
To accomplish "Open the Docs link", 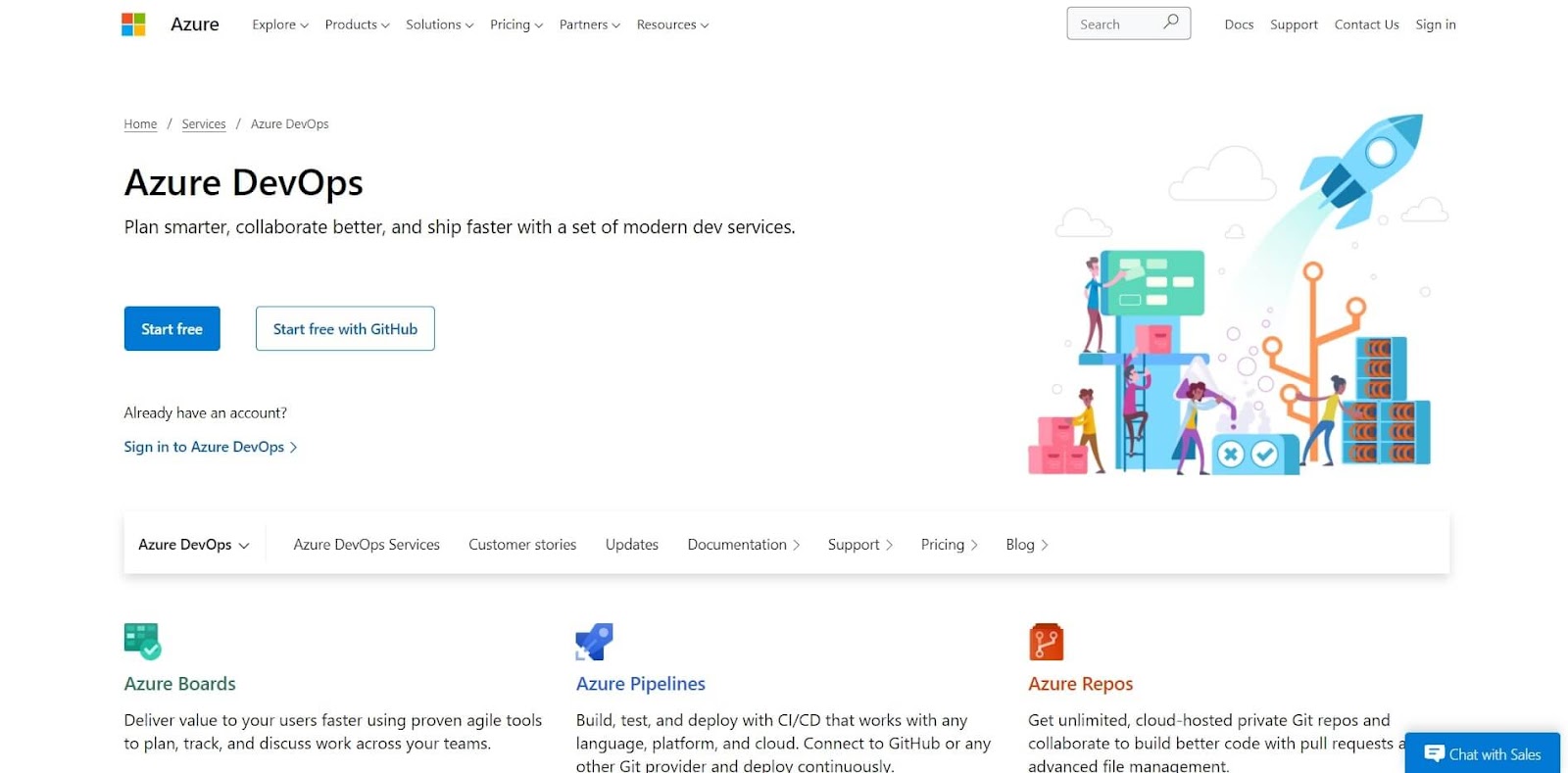I will coord(1239,24).
